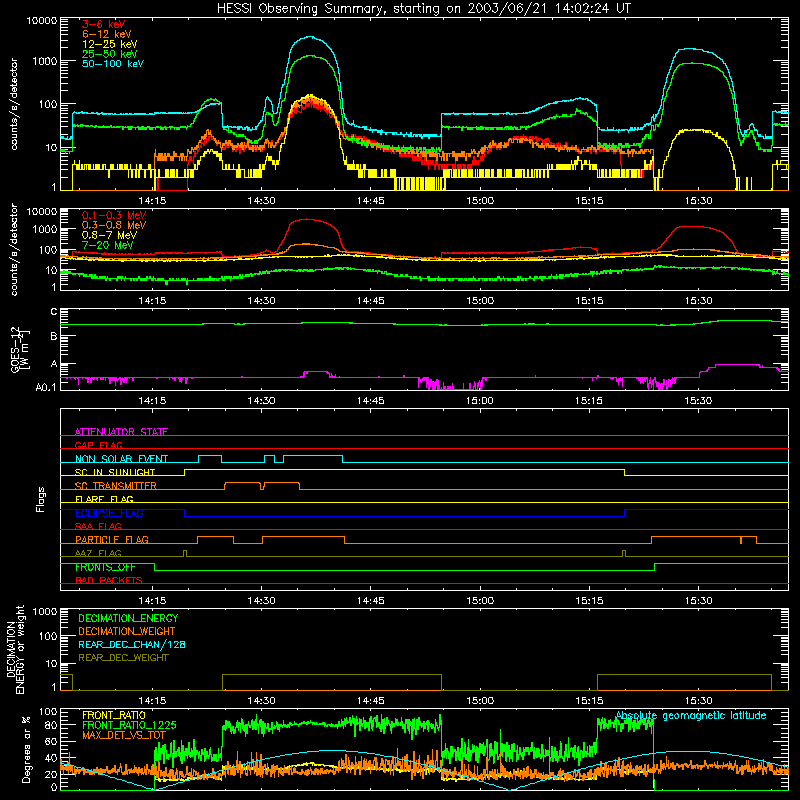800x800 pixels.
Task: Click the yellow '0.8-7 MeV' legend label
Action: (109, 235)
